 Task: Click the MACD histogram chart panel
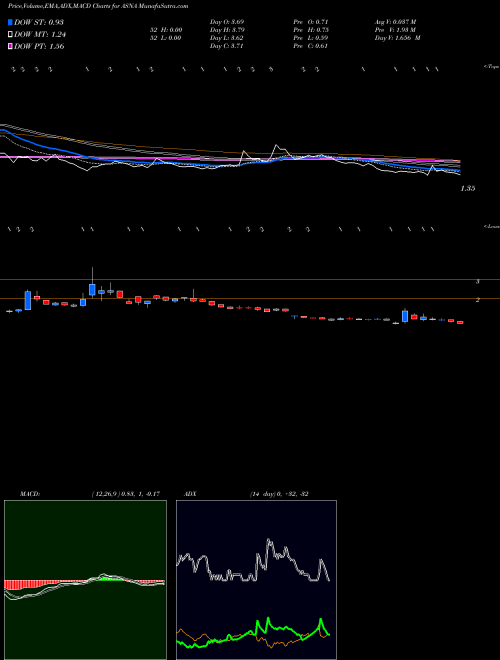click(85, 580)
